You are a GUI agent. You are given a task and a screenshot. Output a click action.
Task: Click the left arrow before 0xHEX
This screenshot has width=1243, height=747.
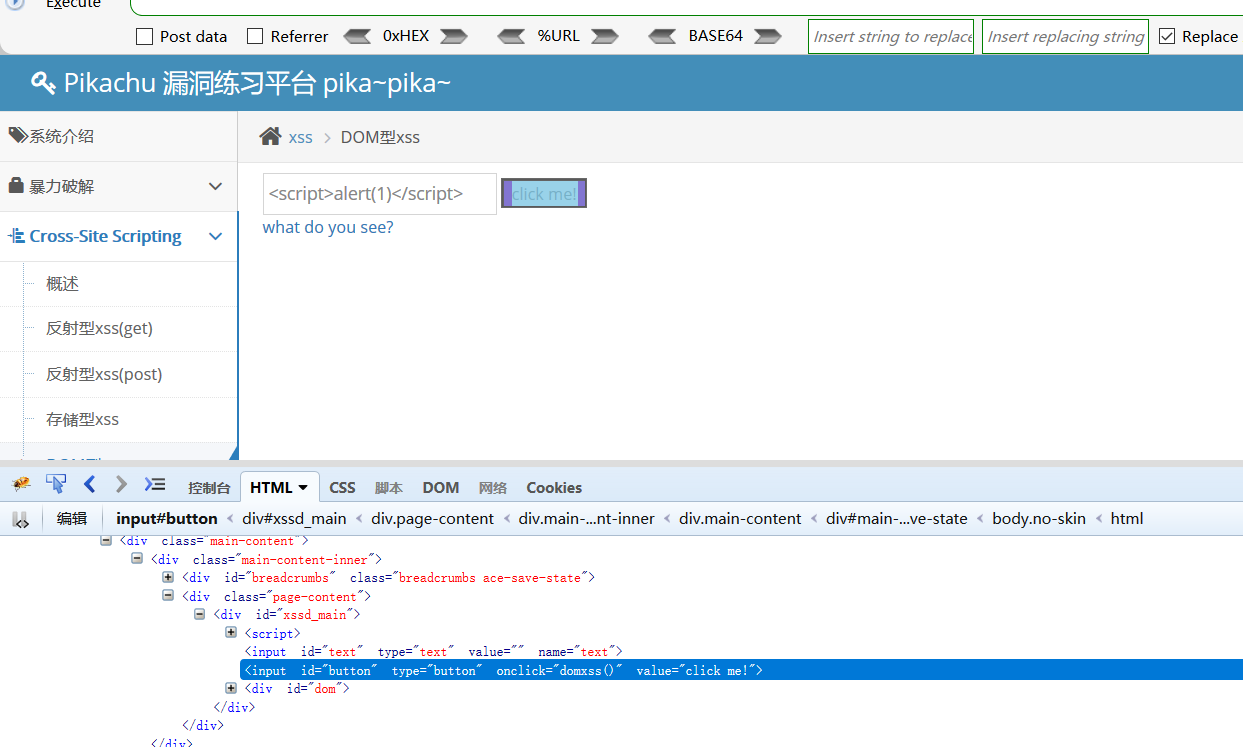(357, 36)
